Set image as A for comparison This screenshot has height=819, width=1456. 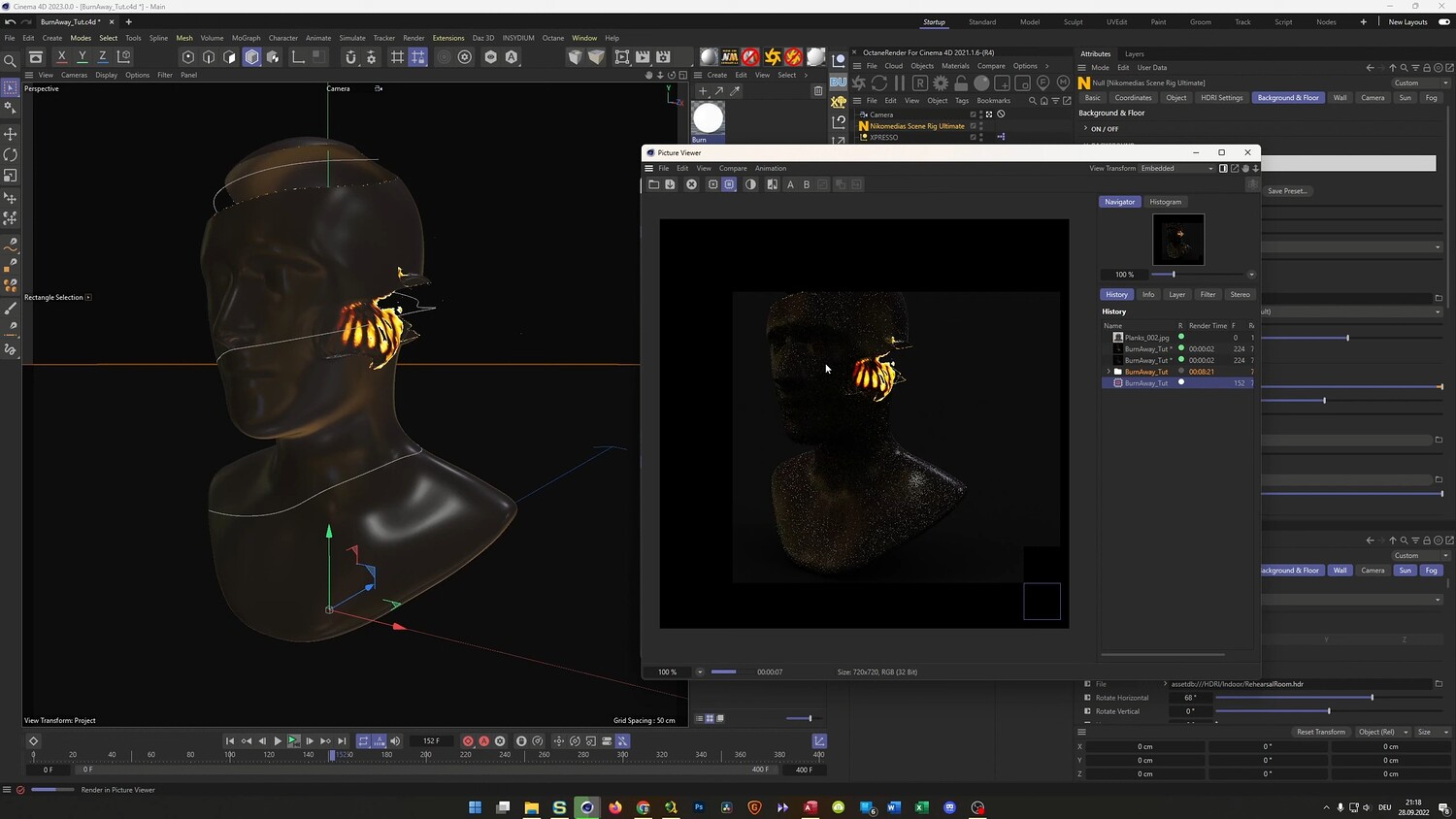(790, 184)
